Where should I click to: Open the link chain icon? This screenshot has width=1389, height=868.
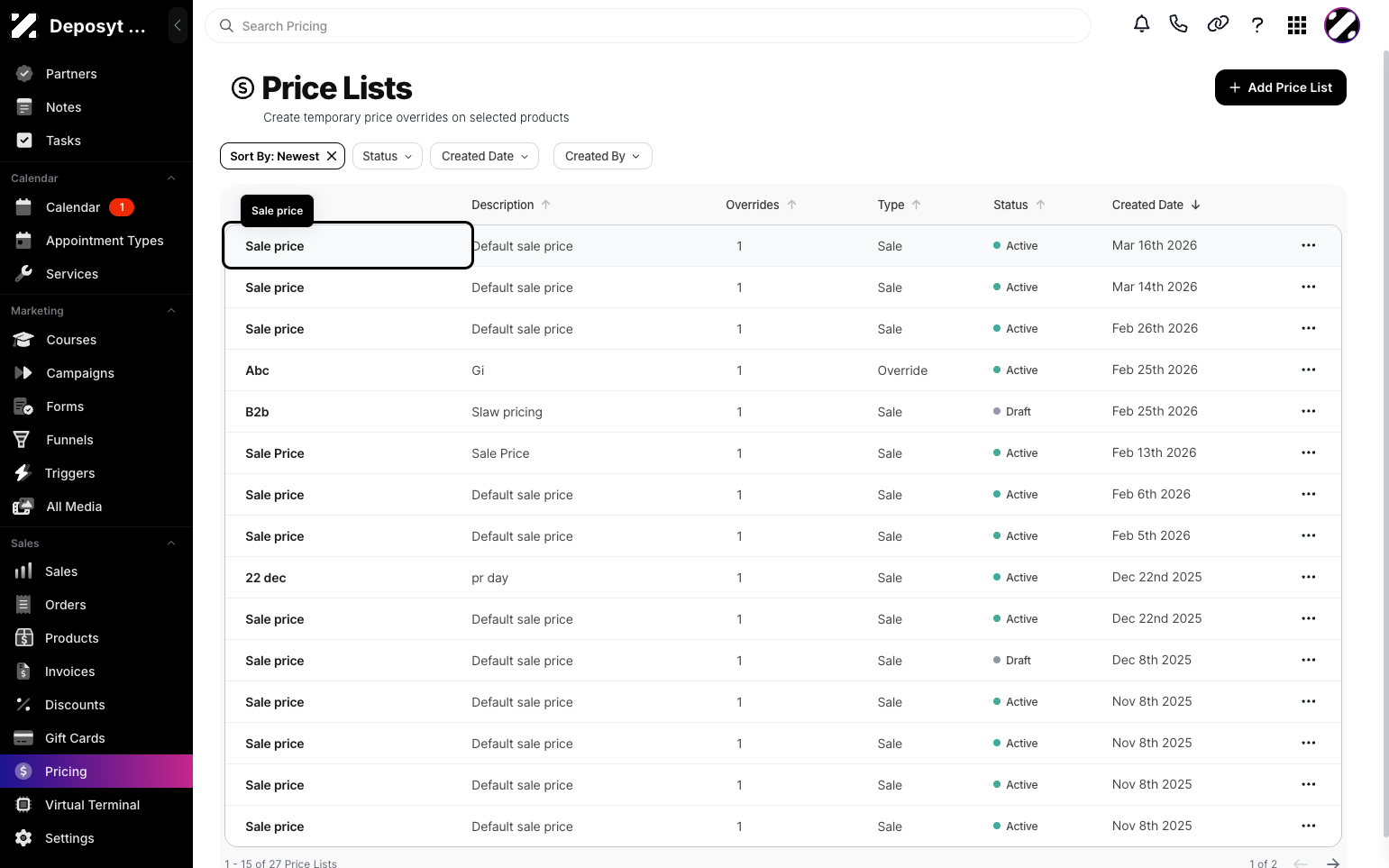1218,25
